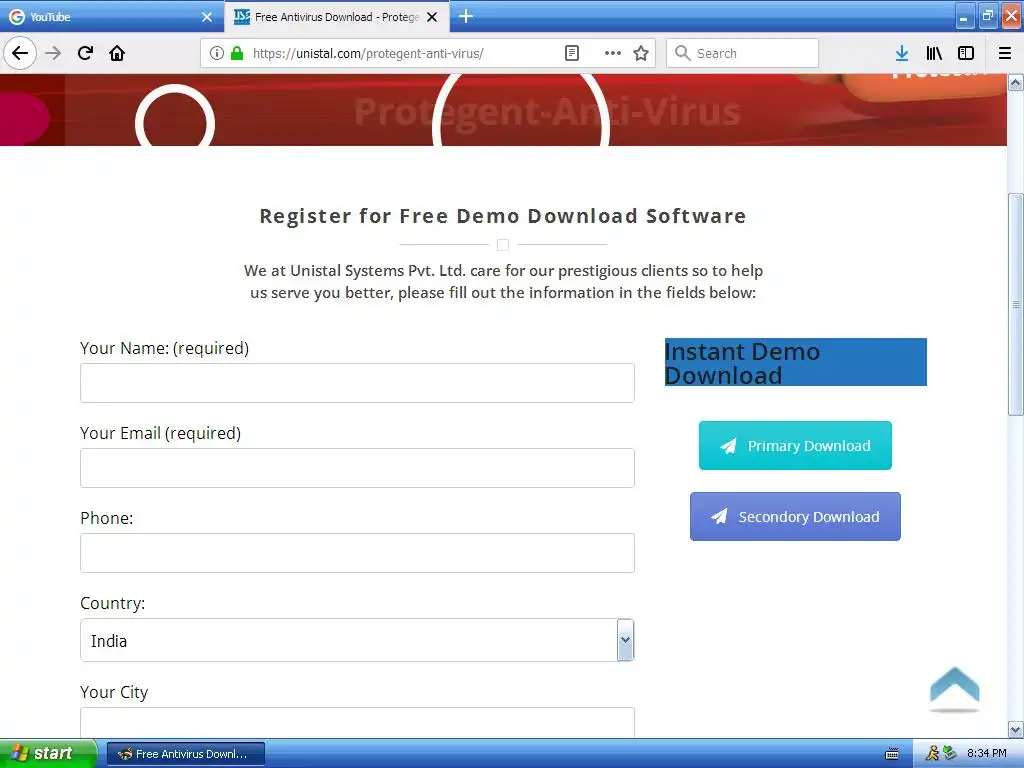This screenshot has width=1024, height=768.
Task: Click the scroll-to-top chevron arrow
Action: tap(954, 688)
